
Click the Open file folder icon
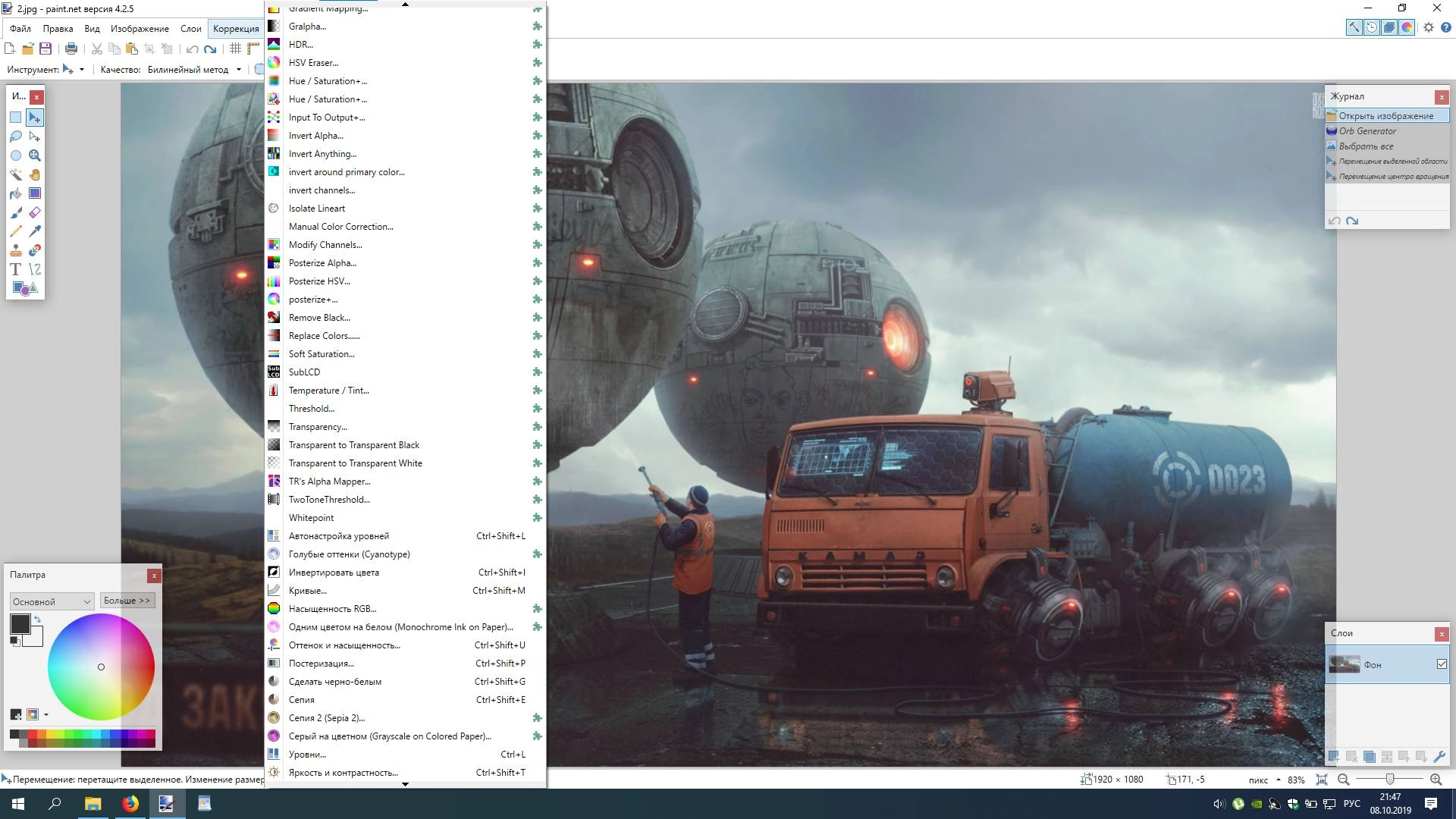tap(28, 49)
